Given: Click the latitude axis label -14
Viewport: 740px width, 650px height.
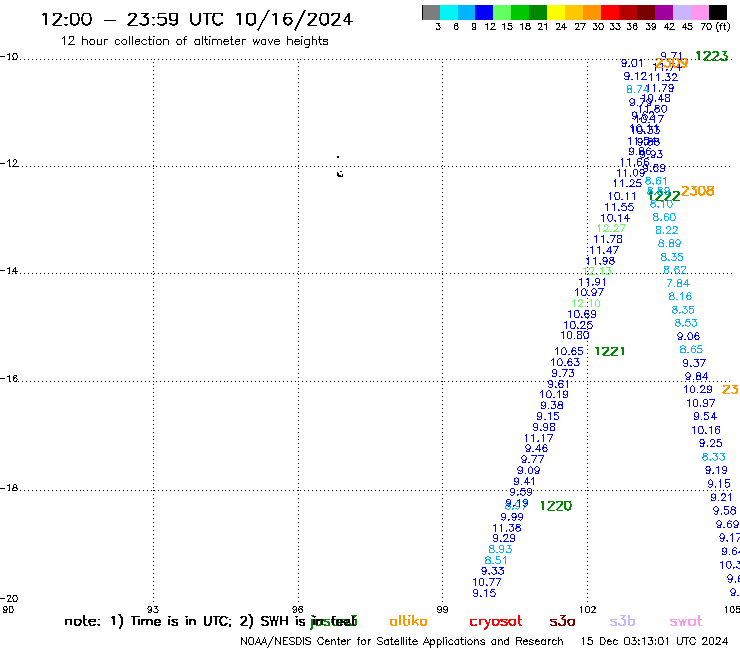Looking at the screenshot, I should click(x=9, y=271).
